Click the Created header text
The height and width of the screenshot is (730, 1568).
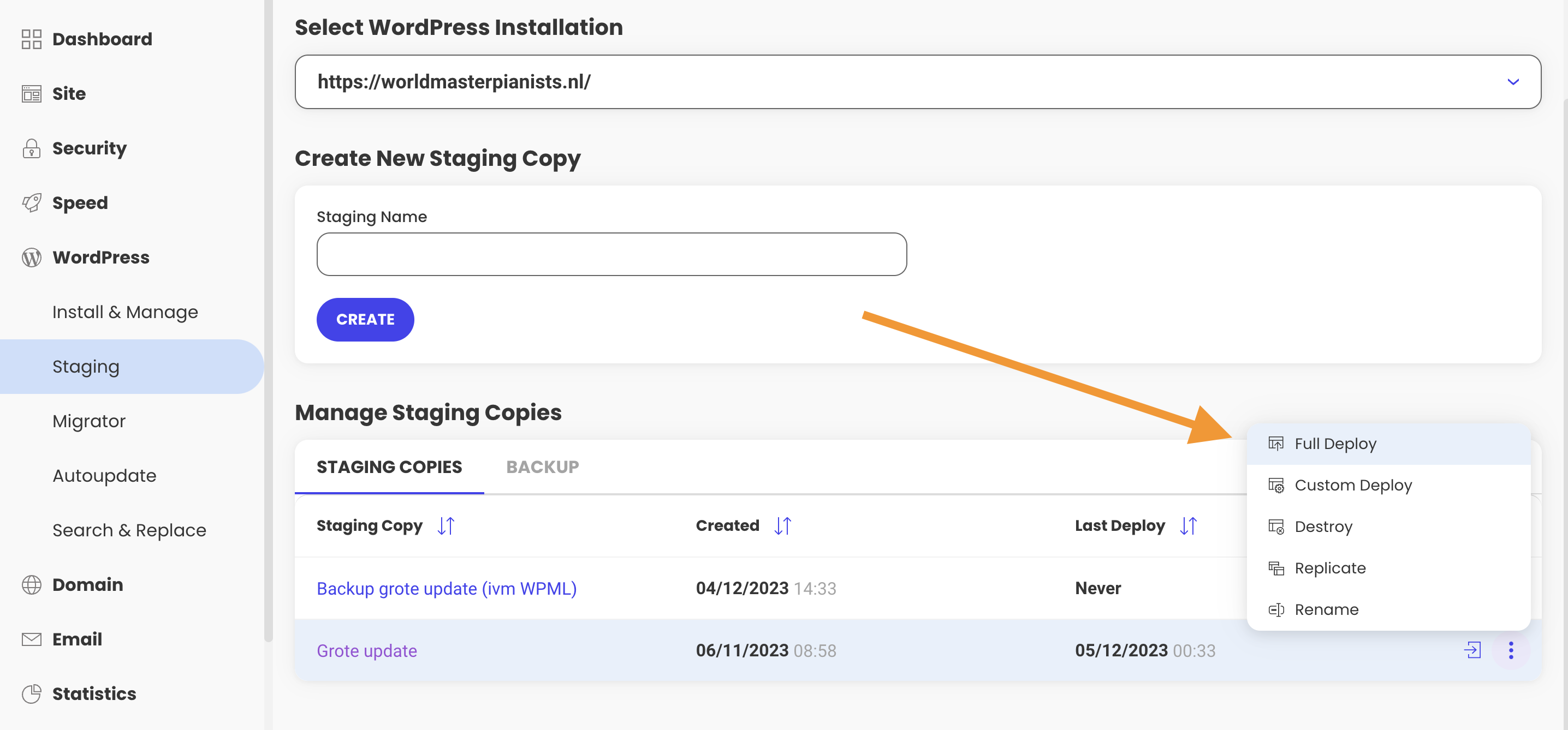727,525
